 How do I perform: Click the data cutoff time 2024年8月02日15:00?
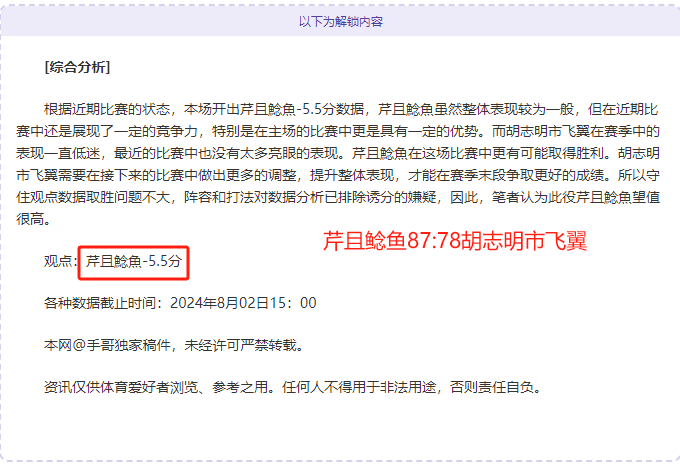[243, 303]
